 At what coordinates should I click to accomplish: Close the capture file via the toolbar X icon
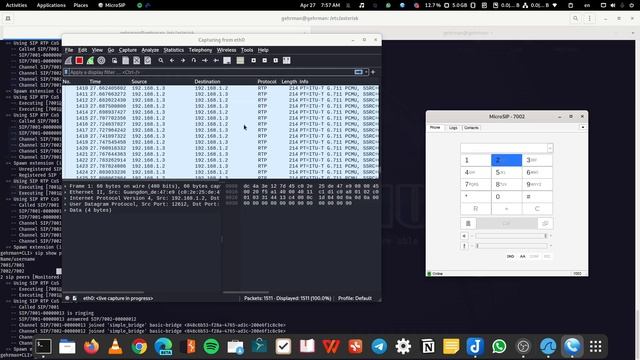tap(137, 60)
